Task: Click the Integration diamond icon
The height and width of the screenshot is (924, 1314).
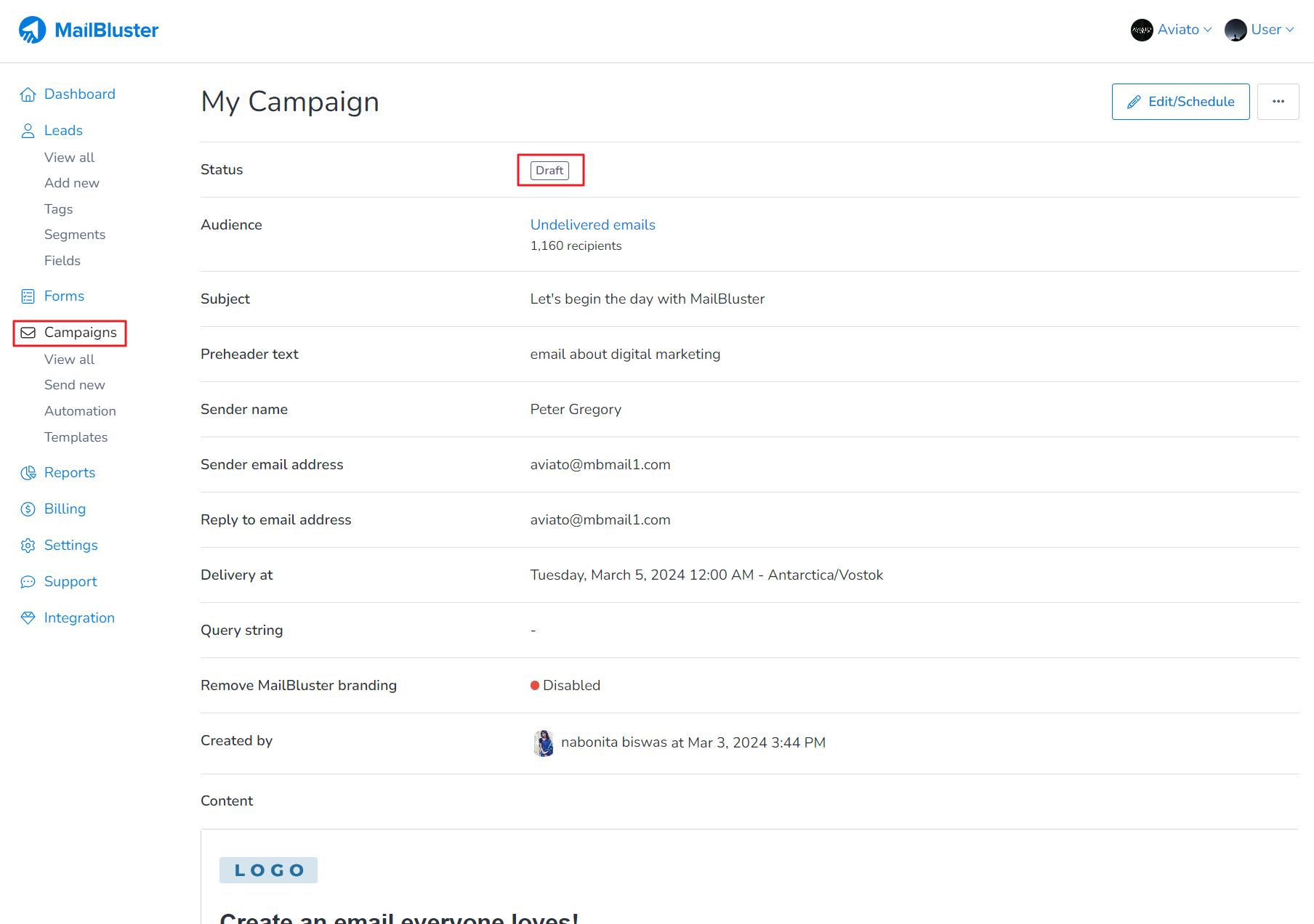Action: click(x=28, y=618)
